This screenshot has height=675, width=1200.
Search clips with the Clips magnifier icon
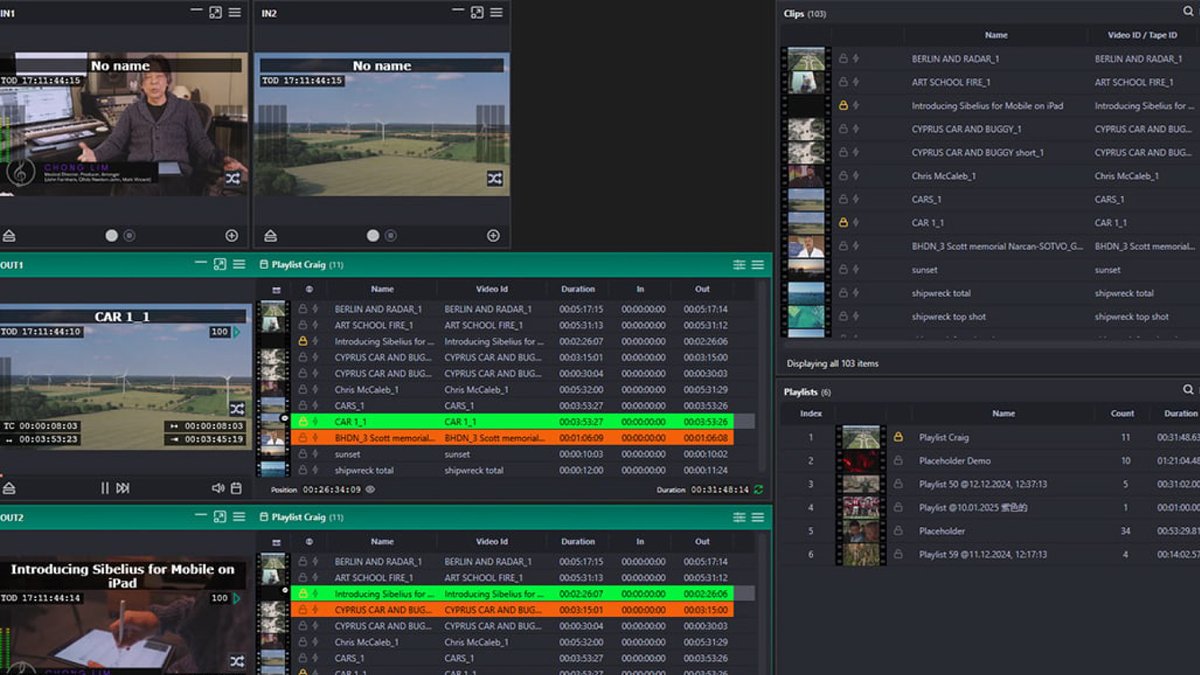point(1189,12)
